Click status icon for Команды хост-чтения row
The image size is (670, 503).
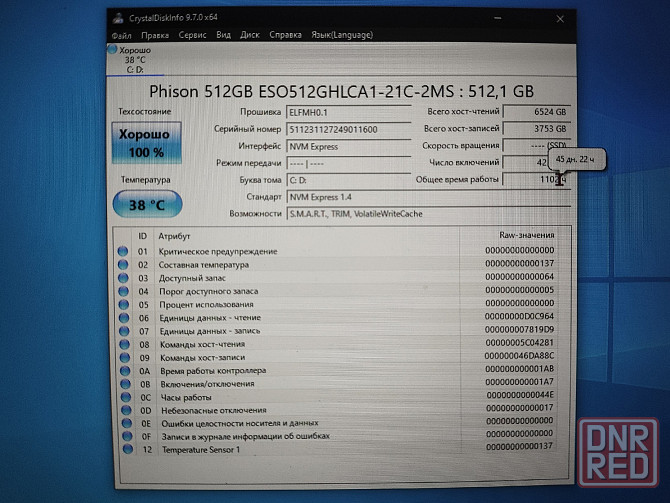(125, 344)
